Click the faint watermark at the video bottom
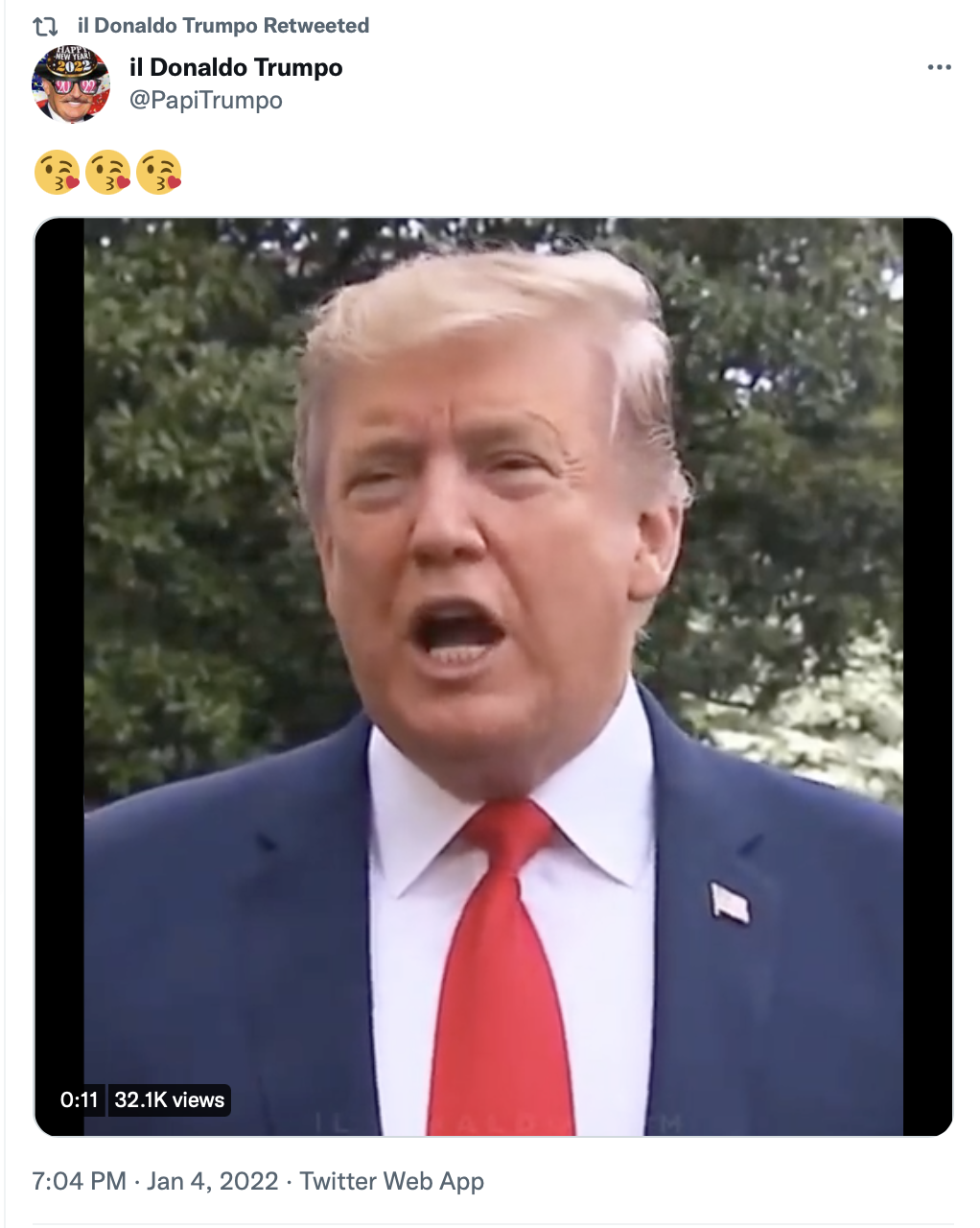 498,1122
